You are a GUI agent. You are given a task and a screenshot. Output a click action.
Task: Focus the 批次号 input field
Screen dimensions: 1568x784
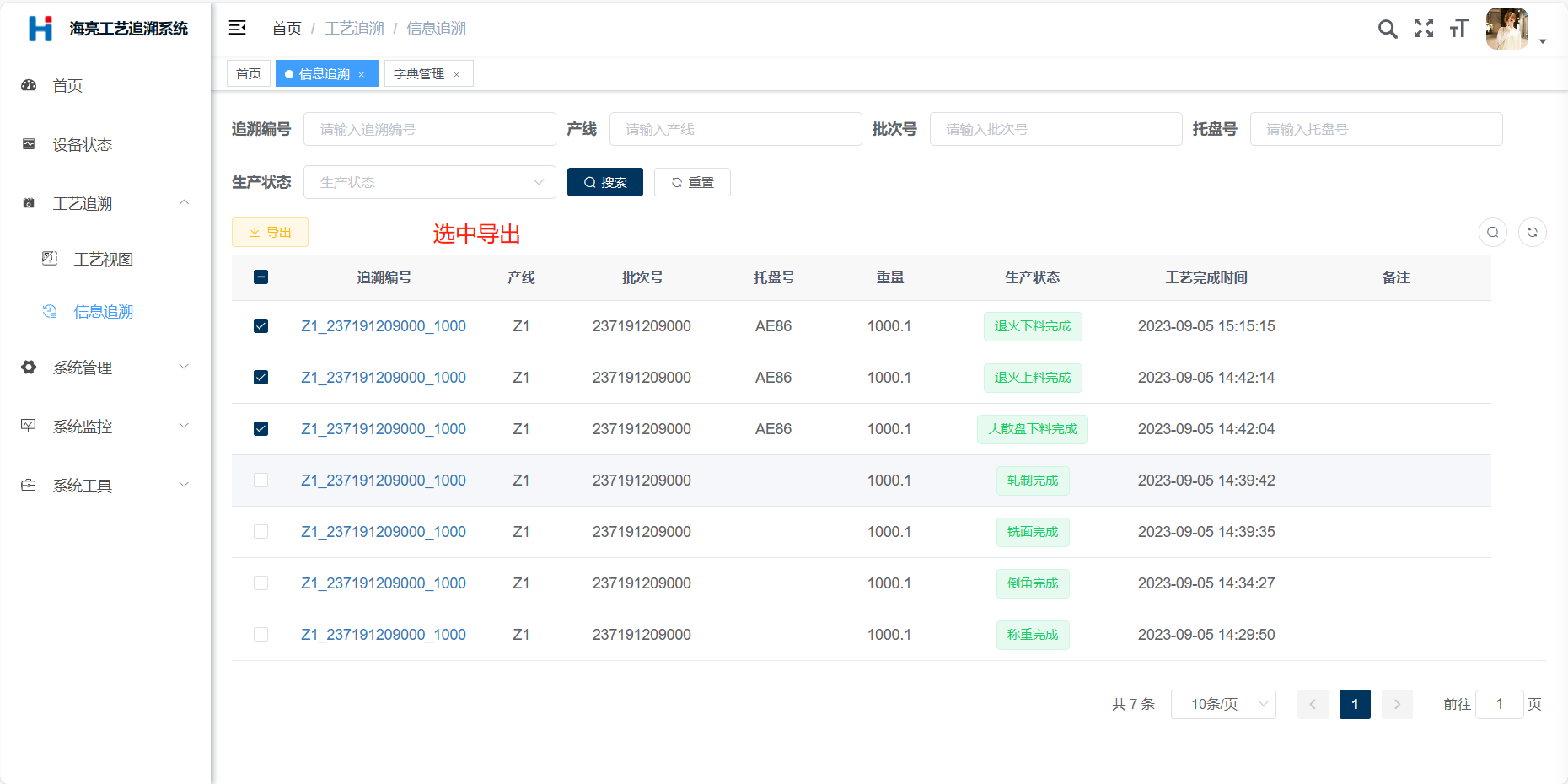point(1056,129)
